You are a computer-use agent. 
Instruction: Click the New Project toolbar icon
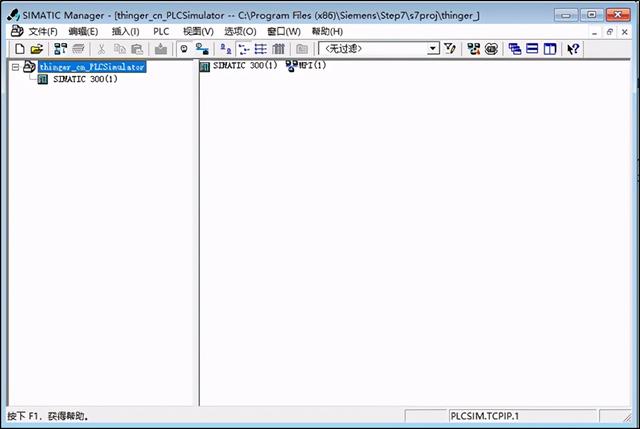pyautogui.click(x=19, y=49)
